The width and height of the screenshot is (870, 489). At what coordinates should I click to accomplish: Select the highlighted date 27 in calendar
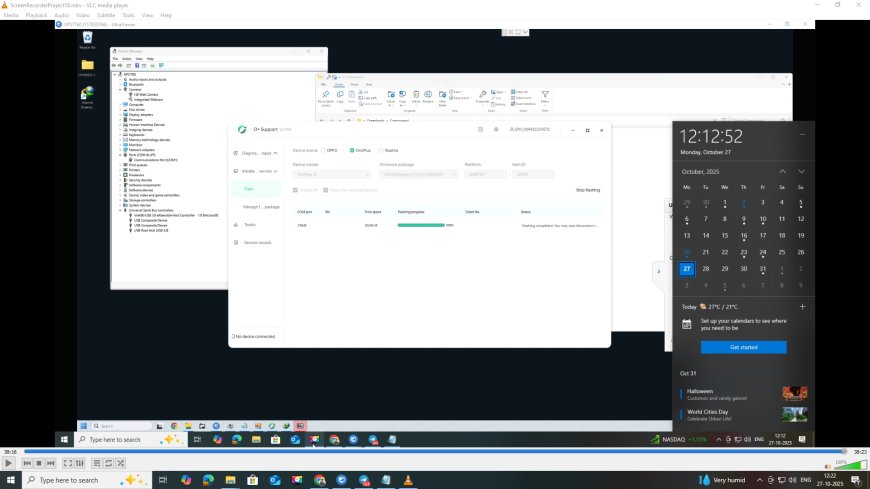[x=686, y=269]
